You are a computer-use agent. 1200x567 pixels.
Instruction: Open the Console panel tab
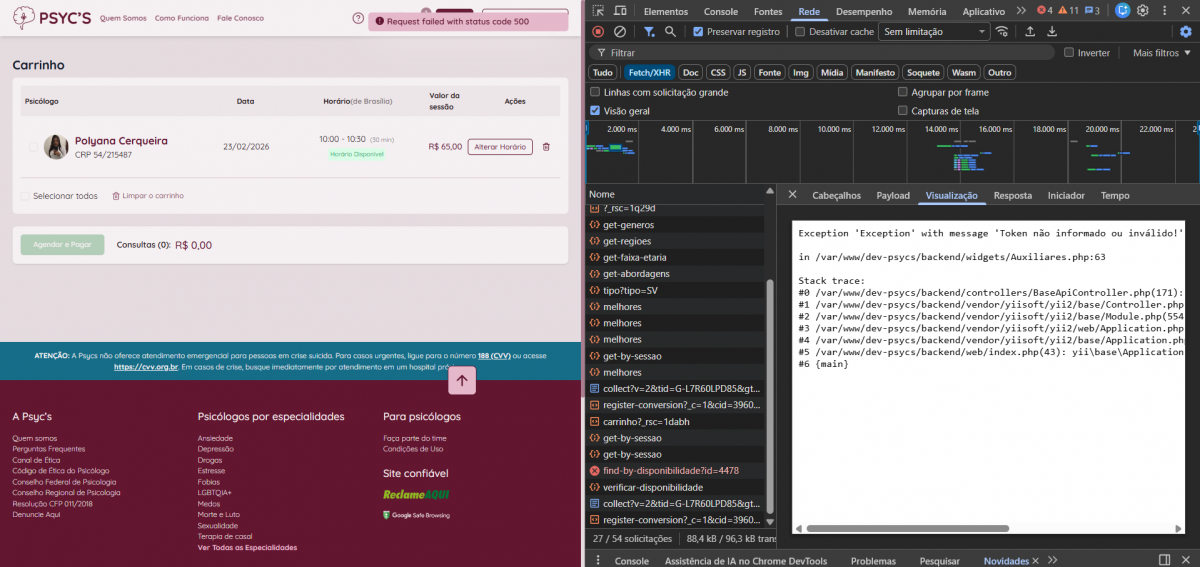(x=720, y=11)
